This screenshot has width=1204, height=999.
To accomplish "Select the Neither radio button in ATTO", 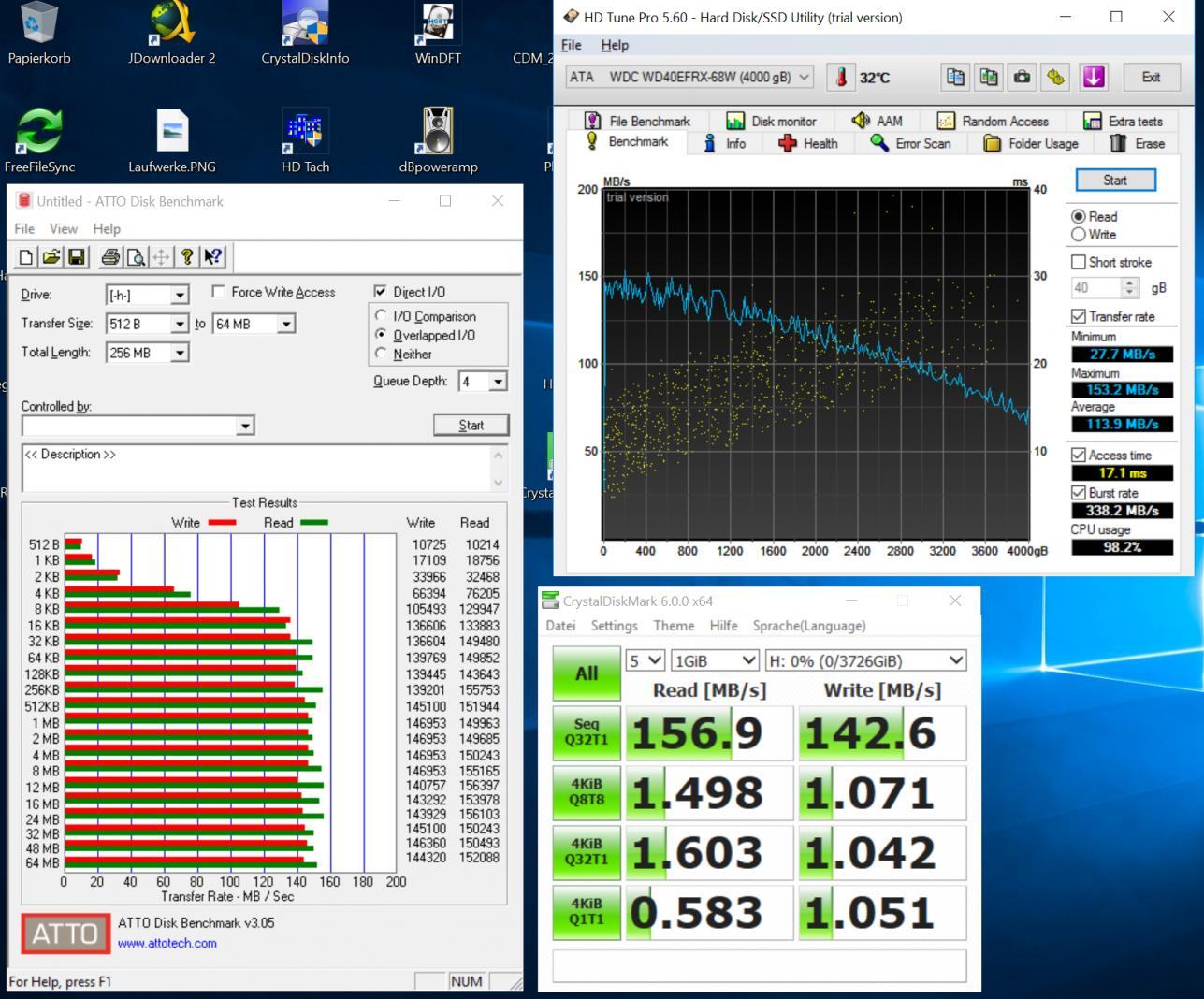I will [x=381, y=354].
